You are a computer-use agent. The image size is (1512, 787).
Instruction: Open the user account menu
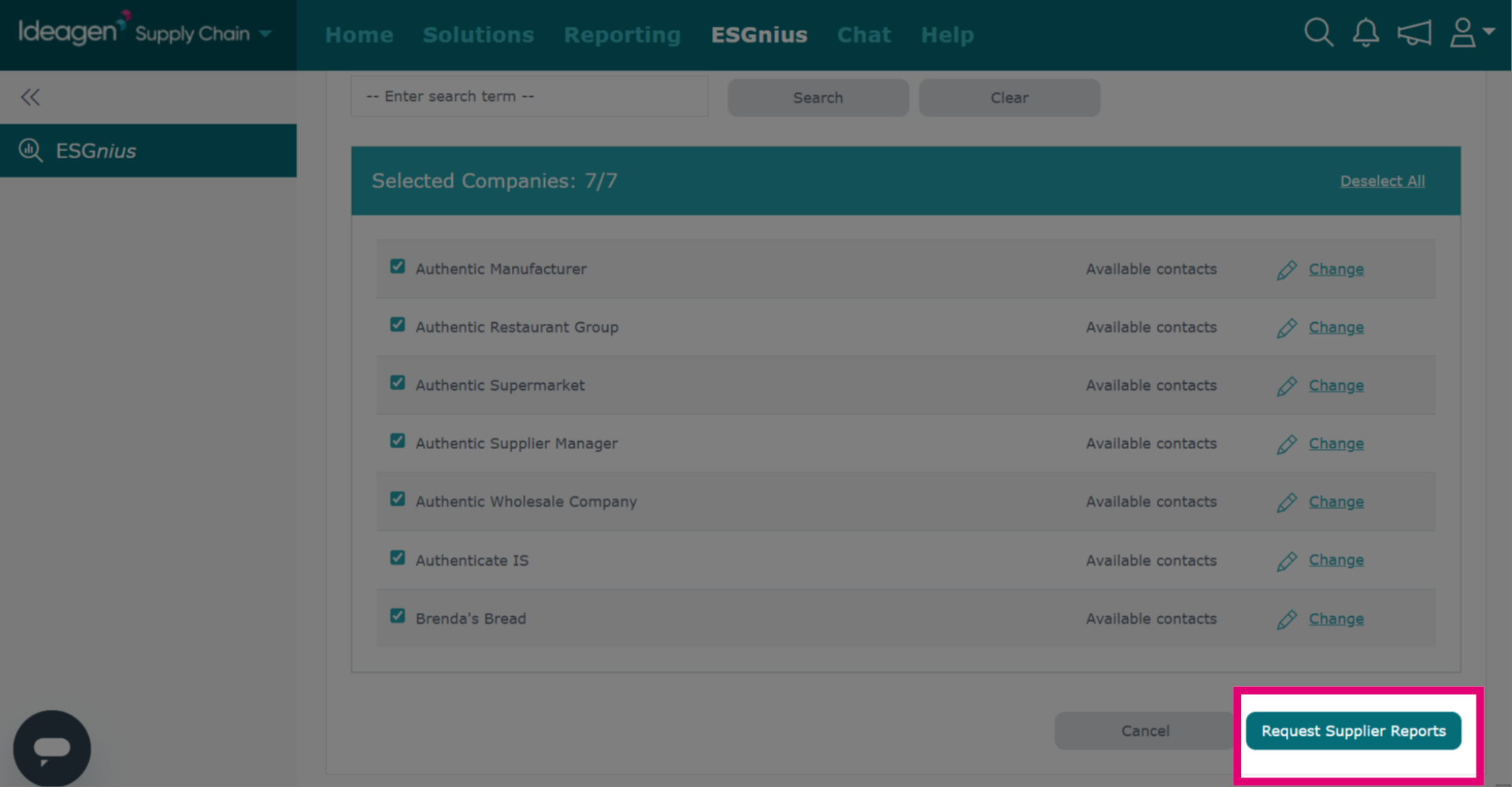click(1472, 33)
